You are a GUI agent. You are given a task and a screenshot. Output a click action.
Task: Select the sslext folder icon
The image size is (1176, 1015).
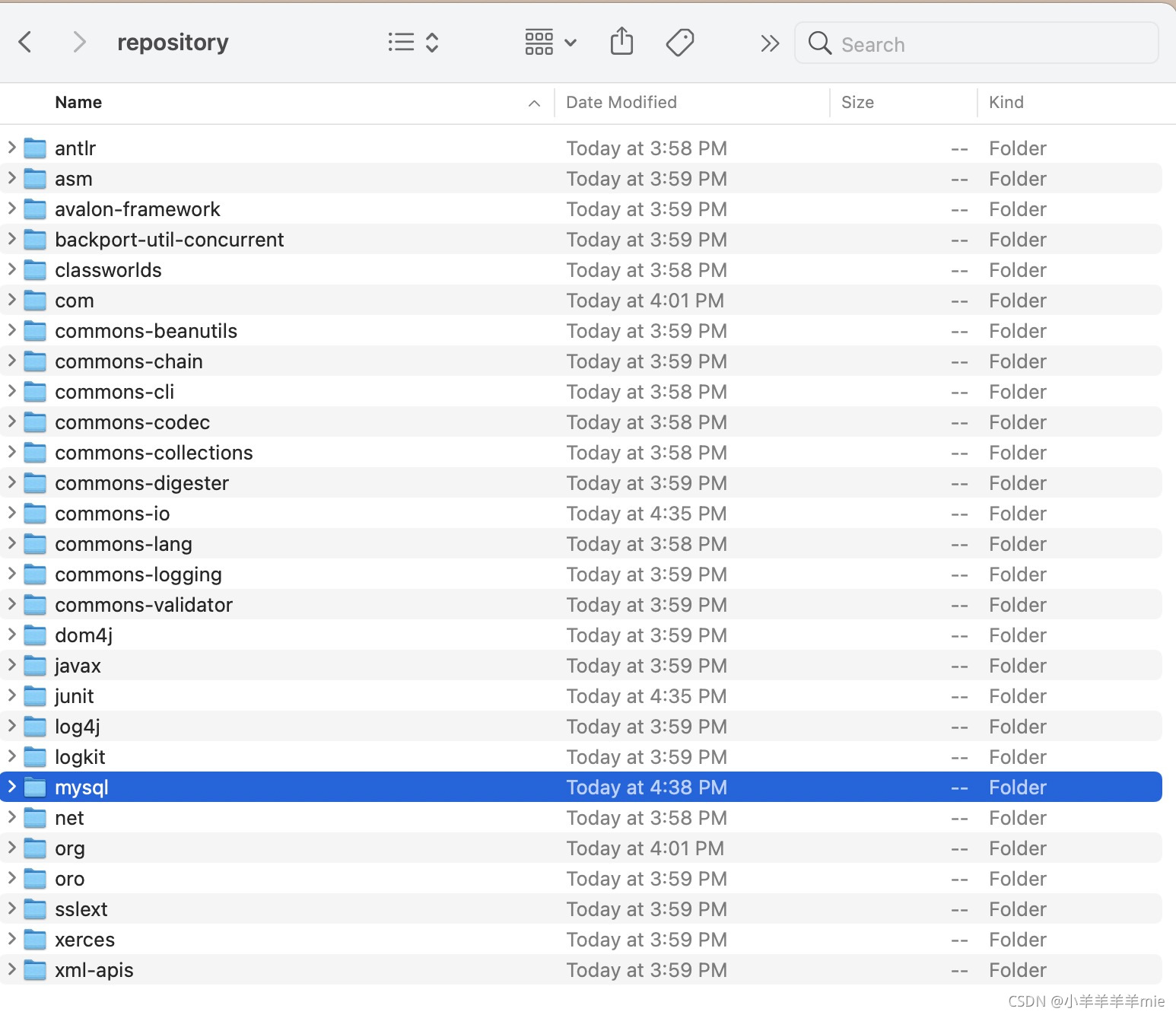(35, 908)
